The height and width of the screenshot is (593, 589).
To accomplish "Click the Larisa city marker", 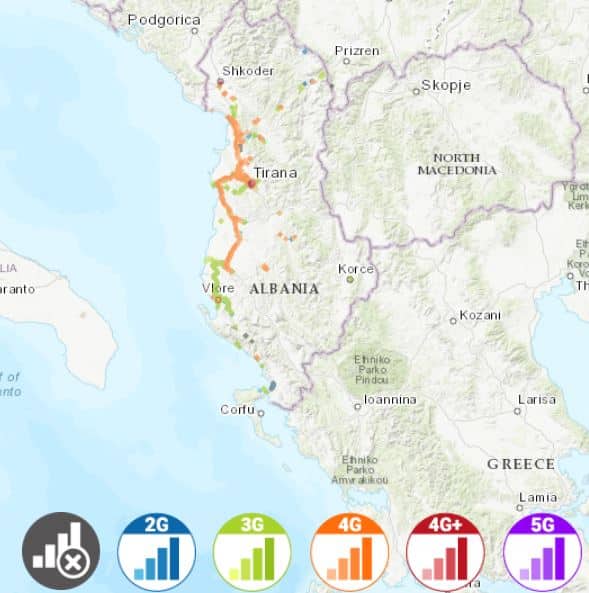I will tap(518, 411).
